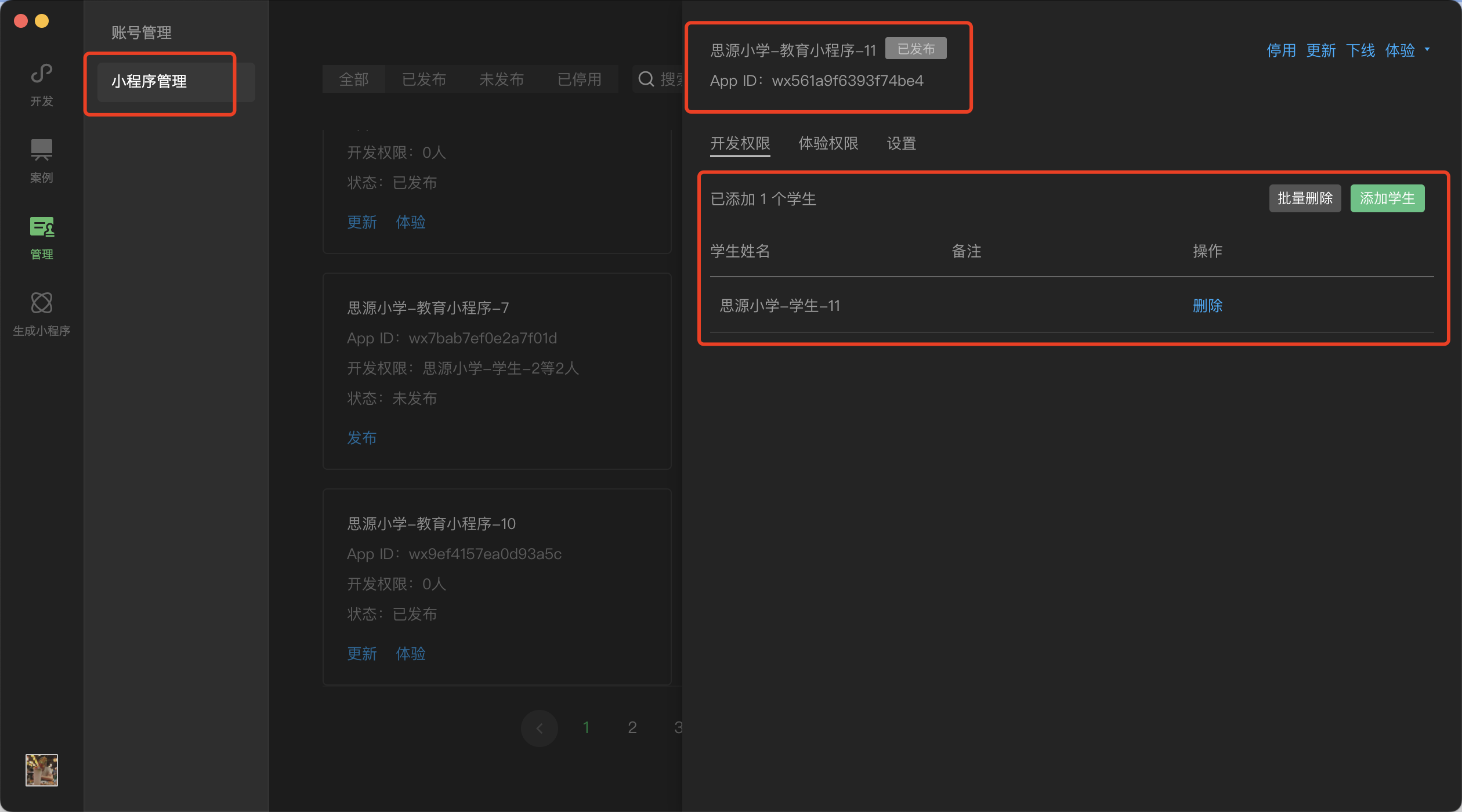This screenshot has height=812, width=1462.
Task: Go to page 2
Action: 632,727
